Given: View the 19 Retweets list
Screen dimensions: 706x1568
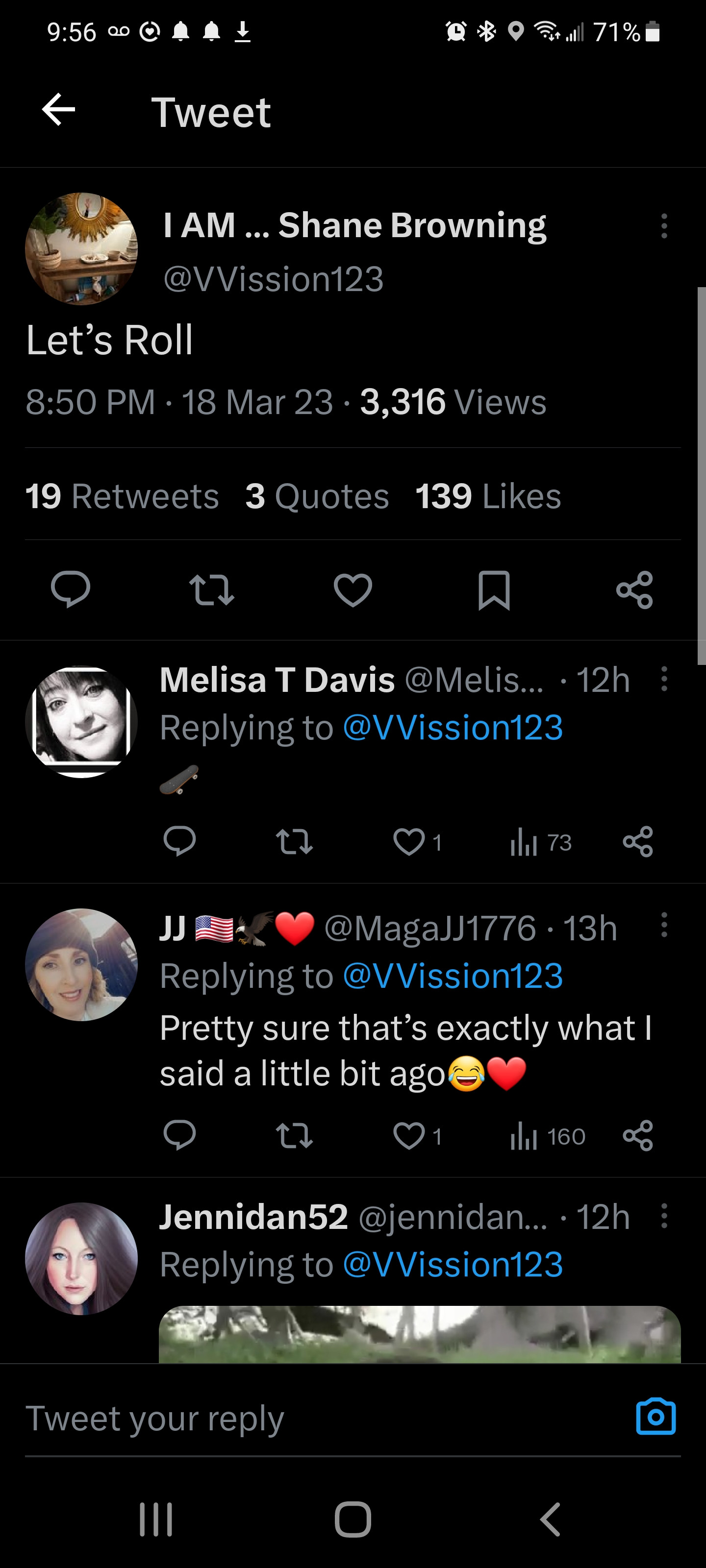Looking at the screenshot, I should [x=122, y=496].
